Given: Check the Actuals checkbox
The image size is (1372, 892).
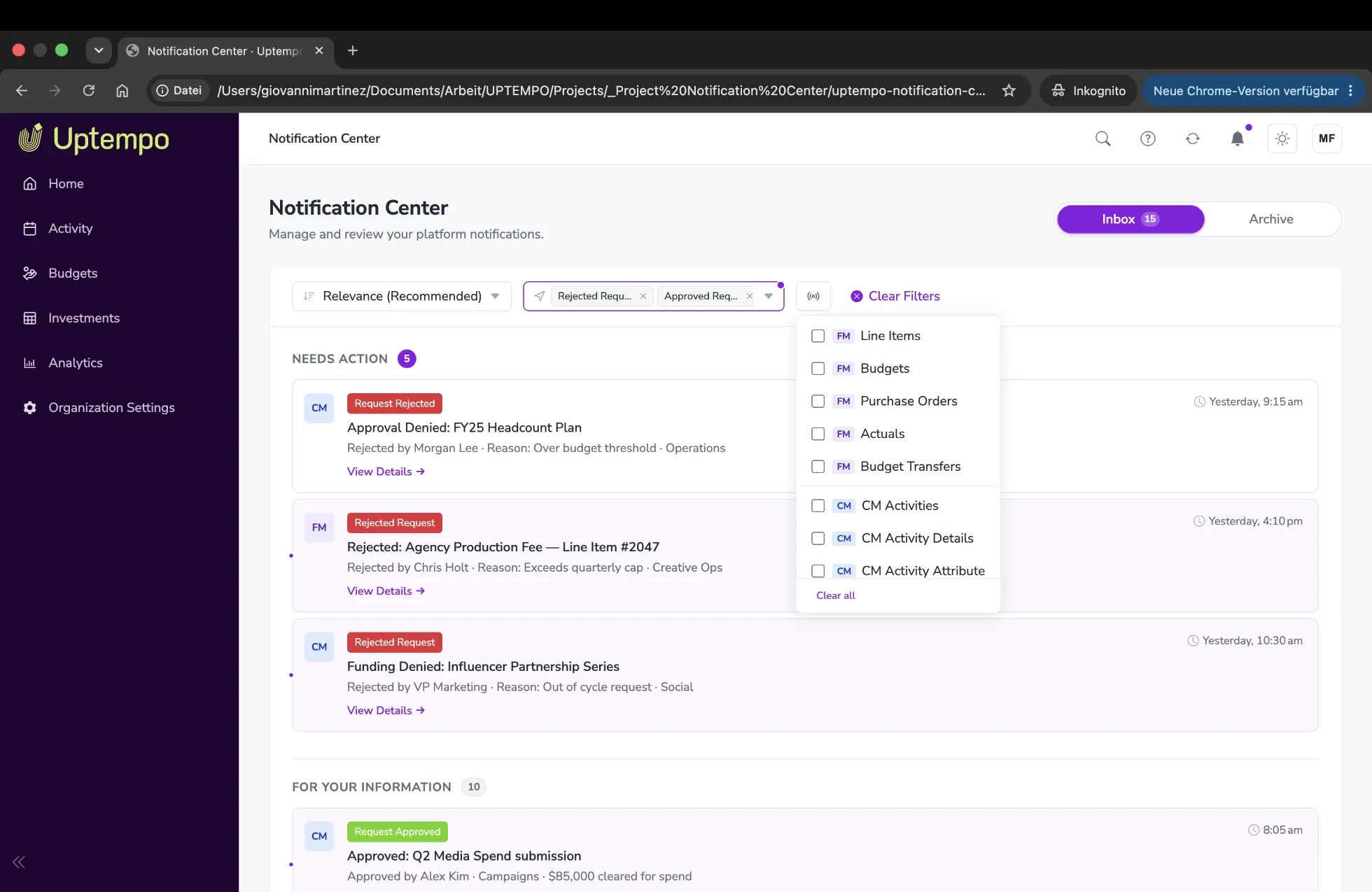Looking at the screenshot, I should pos(818,434).
